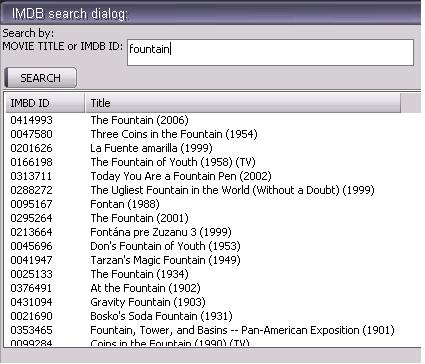The width and height of the screenshot is (425, 364).
Task: Click IMDB ID 0376491
Action: coord(31,288)
